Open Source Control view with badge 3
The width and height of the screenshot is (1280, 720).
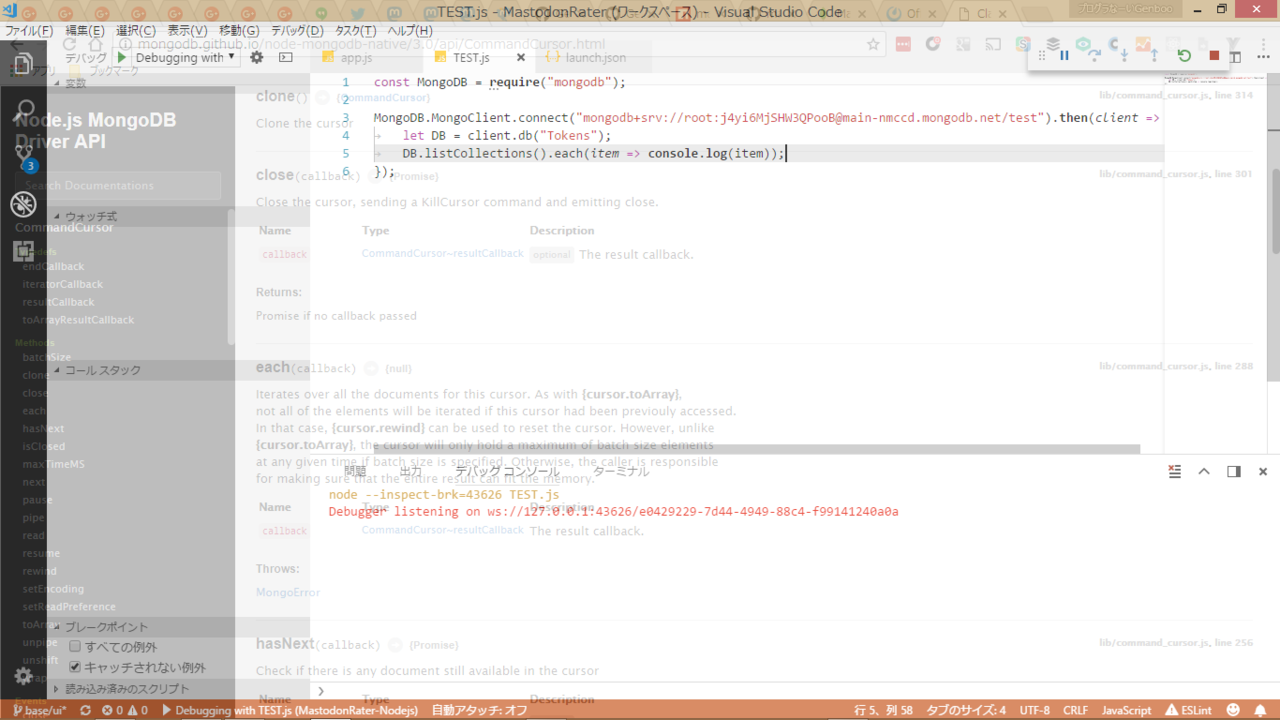pyautogui.click(x=23, y=157)
